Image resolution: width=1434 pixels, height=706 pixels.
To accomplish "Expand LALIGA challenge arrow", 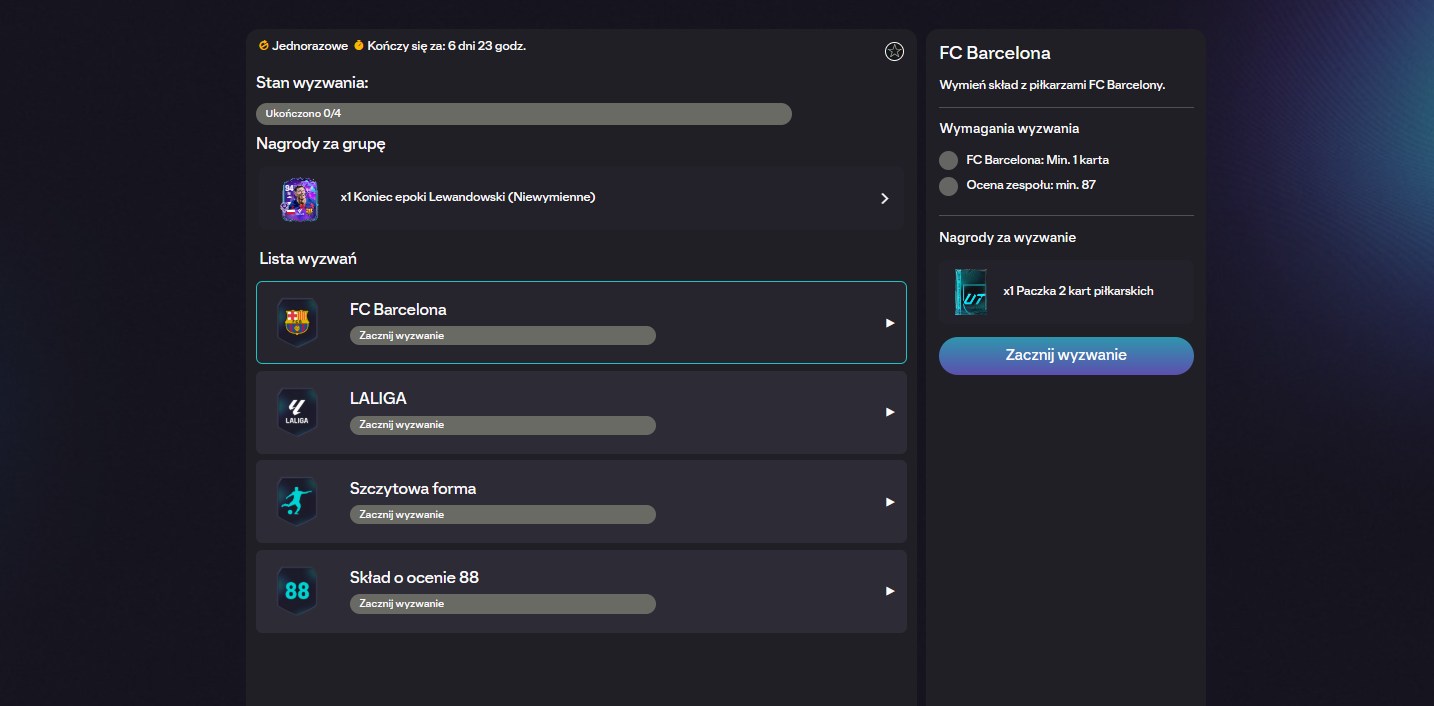I will [890, 412].
